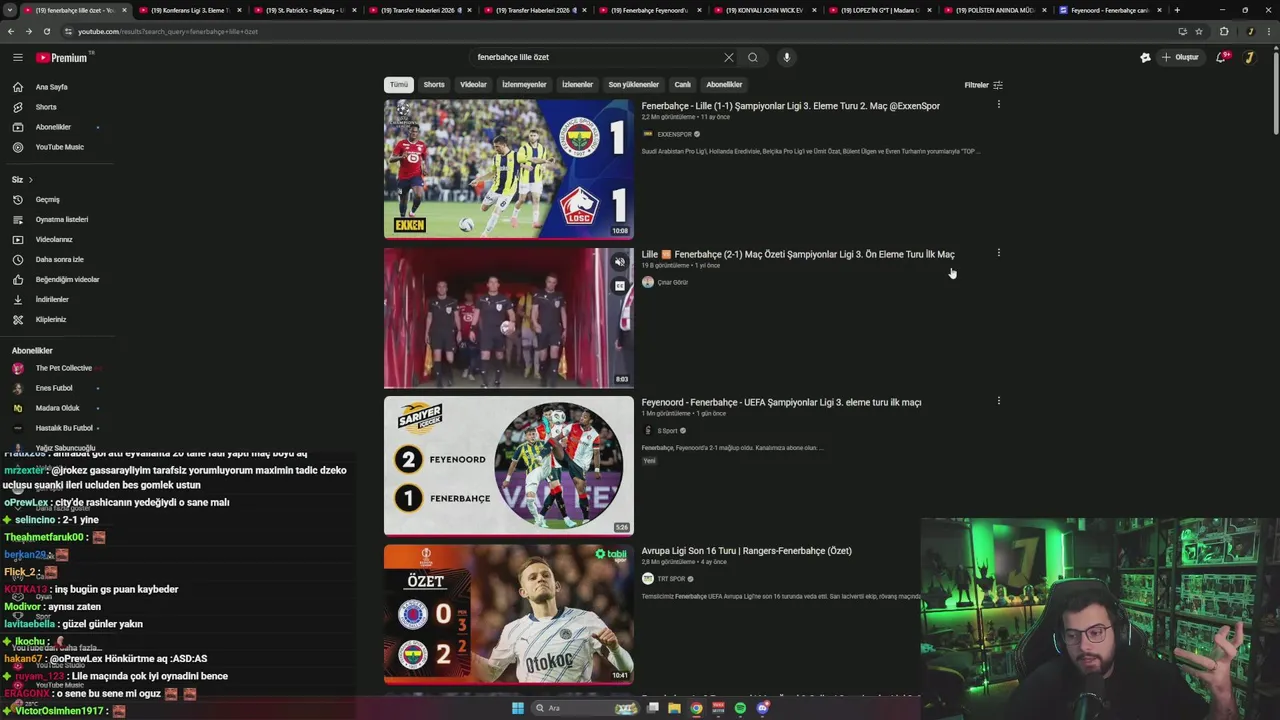Click the browser reload button
1280x720 pixels.
point(46,31)
